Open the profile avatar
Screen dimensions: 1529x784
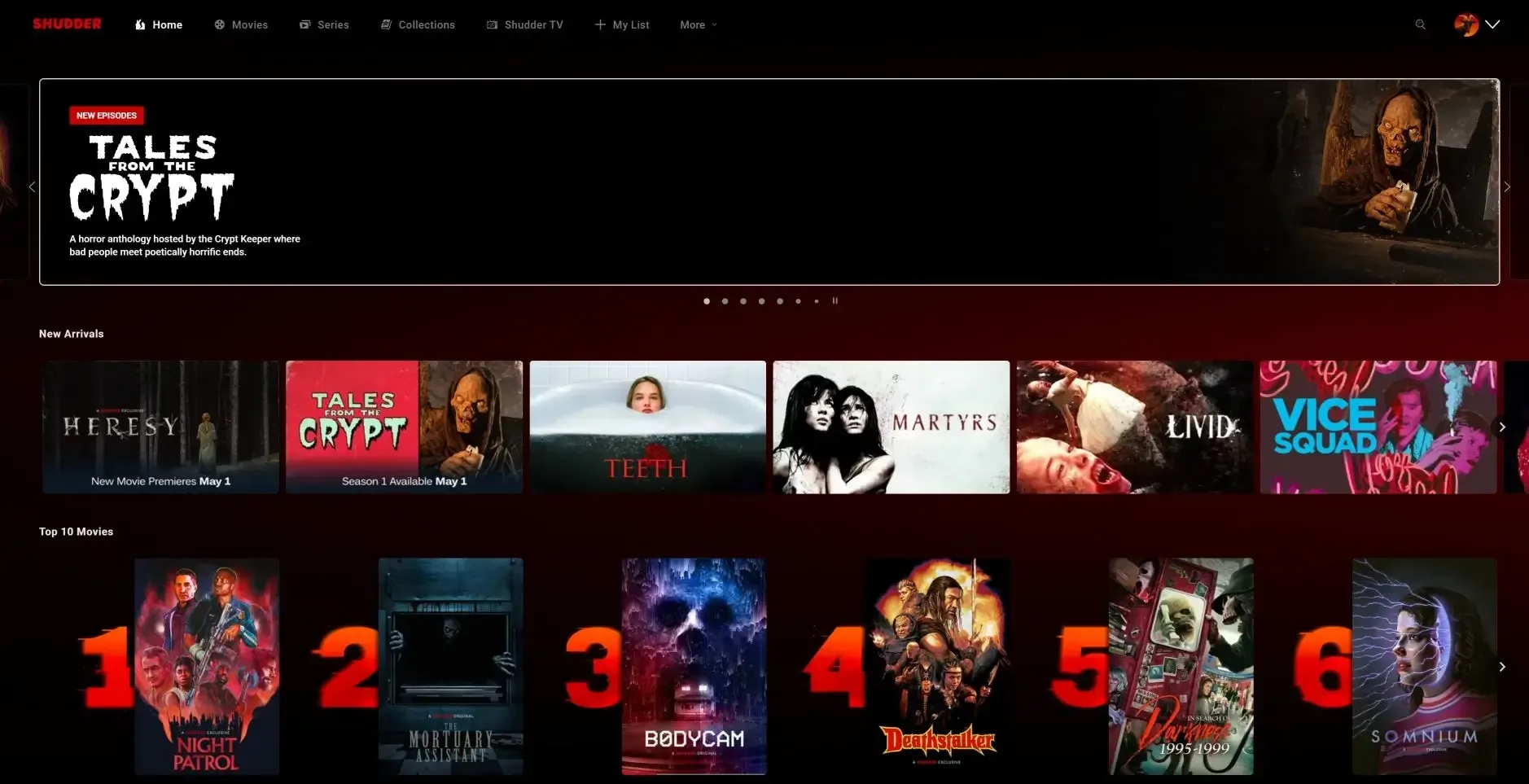pos(1466,24)
